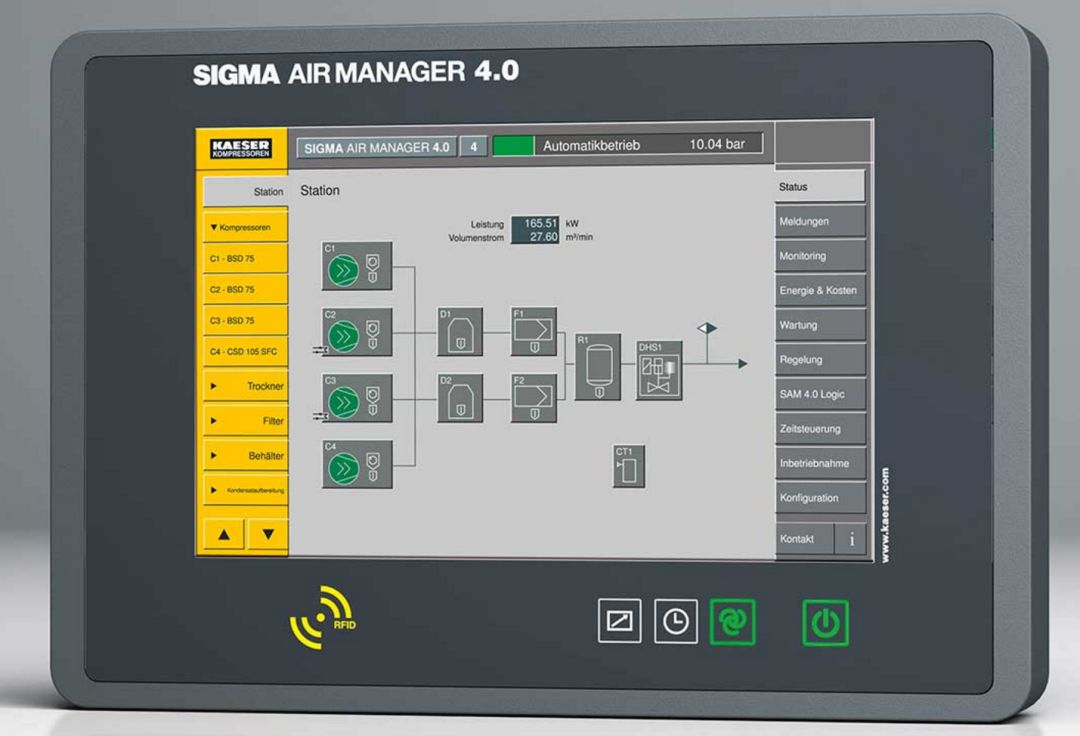
Task: Expand the Kondensataufbereitung section
Action: (x=245, y=490)
